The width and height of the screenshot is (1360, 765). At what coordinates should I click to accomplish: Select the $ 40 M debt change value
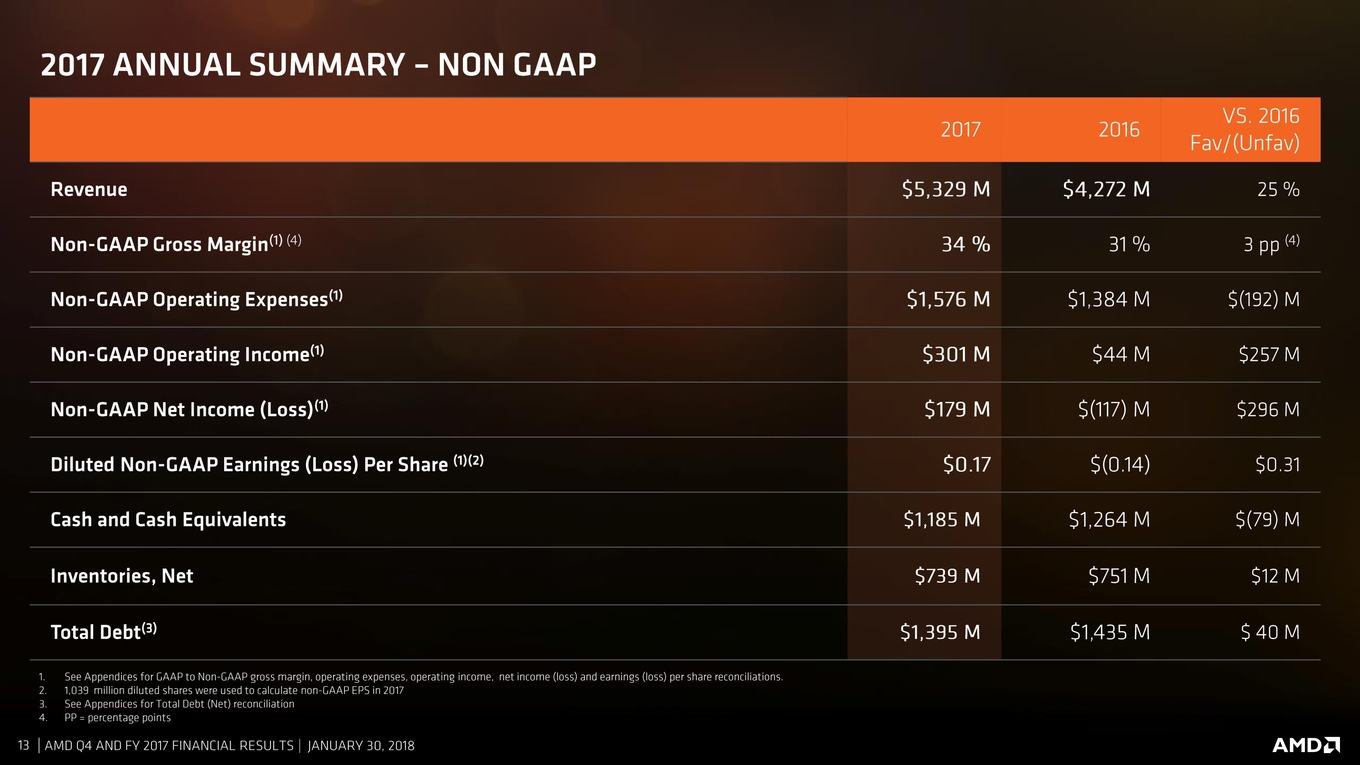tap(1269, 632)
